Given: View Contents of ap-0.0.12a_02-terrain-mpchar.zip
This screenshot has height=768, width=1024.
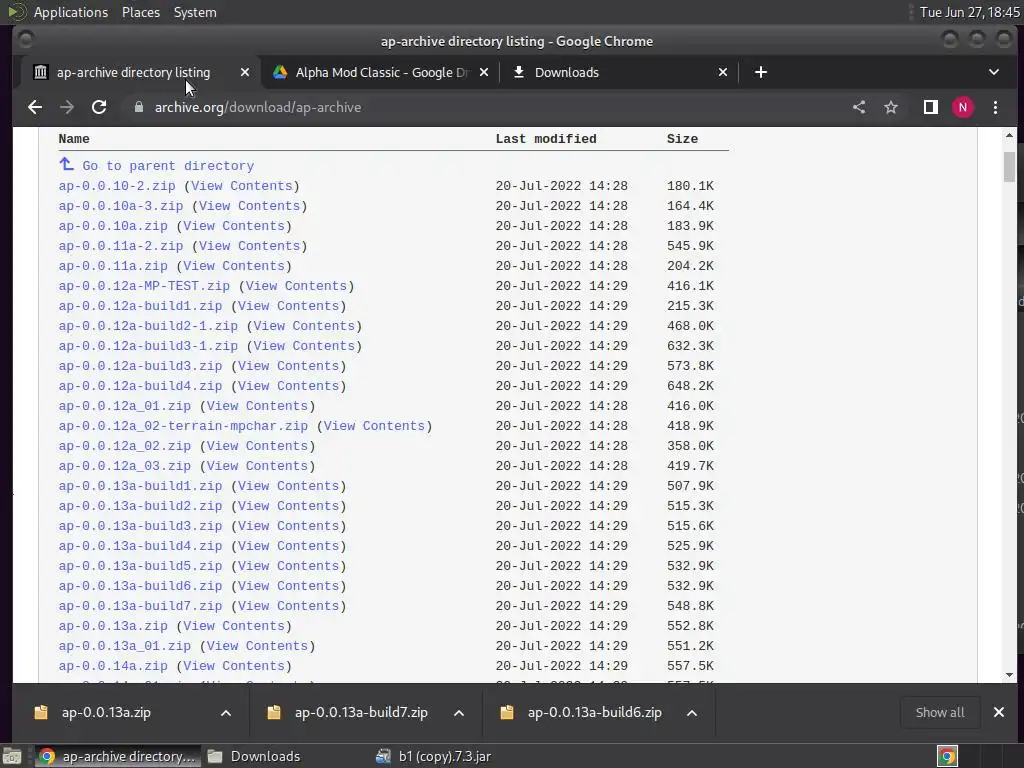Looking at the screenshot, I should 374,426.
